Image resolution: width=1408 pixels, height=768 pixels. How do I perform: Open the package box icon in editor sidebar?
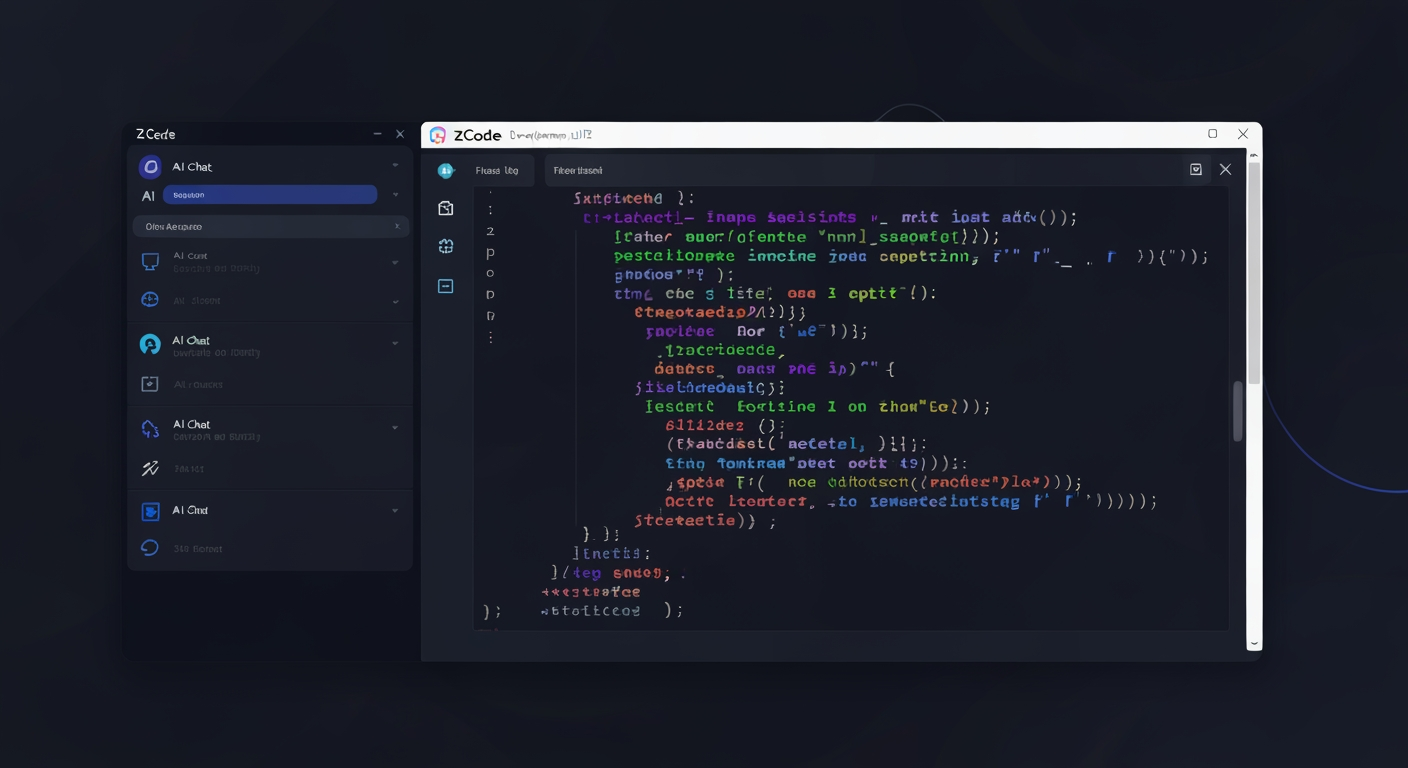click(446, 208)
